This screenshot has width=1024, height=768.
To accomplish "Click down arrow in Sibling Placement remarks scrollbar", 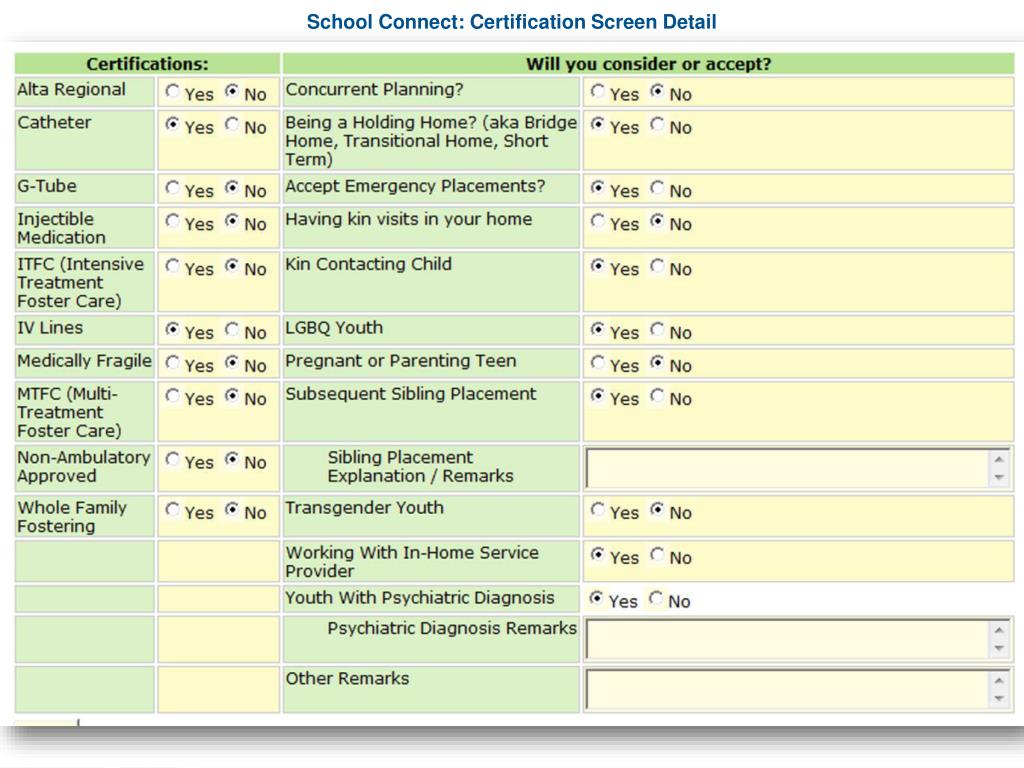I will [x=999, y=477].
